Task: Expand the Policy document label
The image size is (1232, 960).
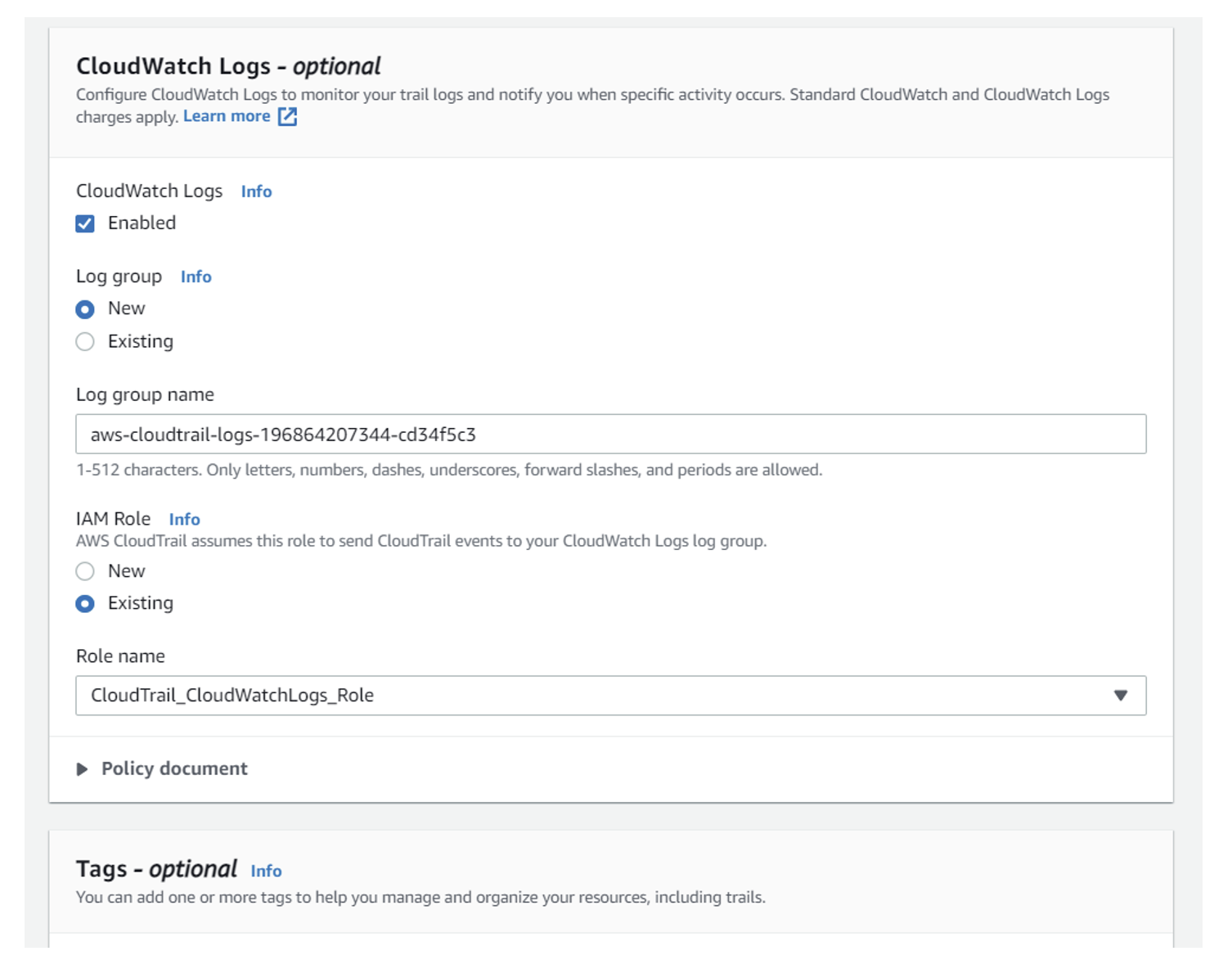Action: [x=174, y=769]
